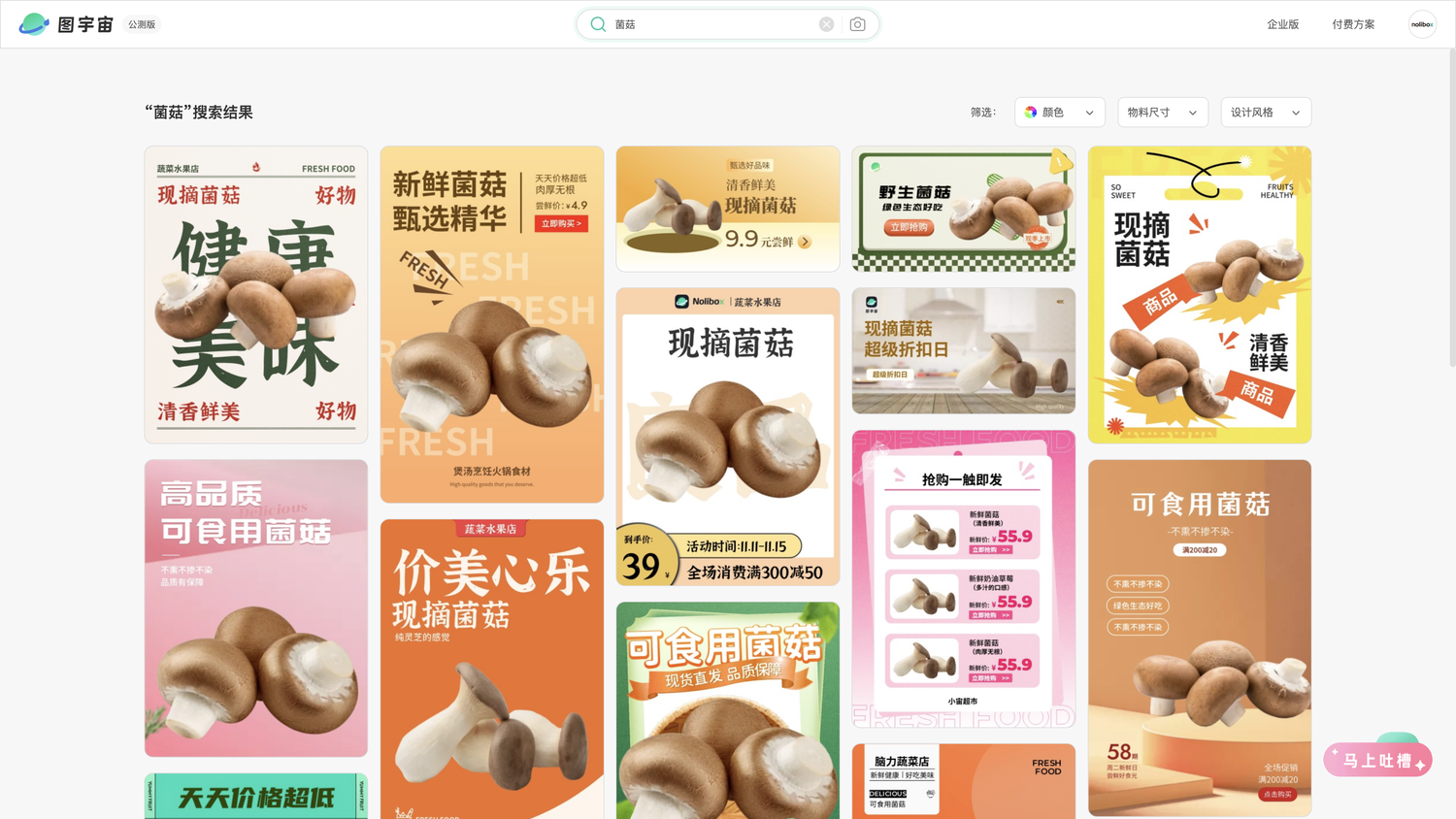
Task: Open the pink 高品质 可食用菌菇 poster
Action: pyautogui.click(x=256, y=608)
